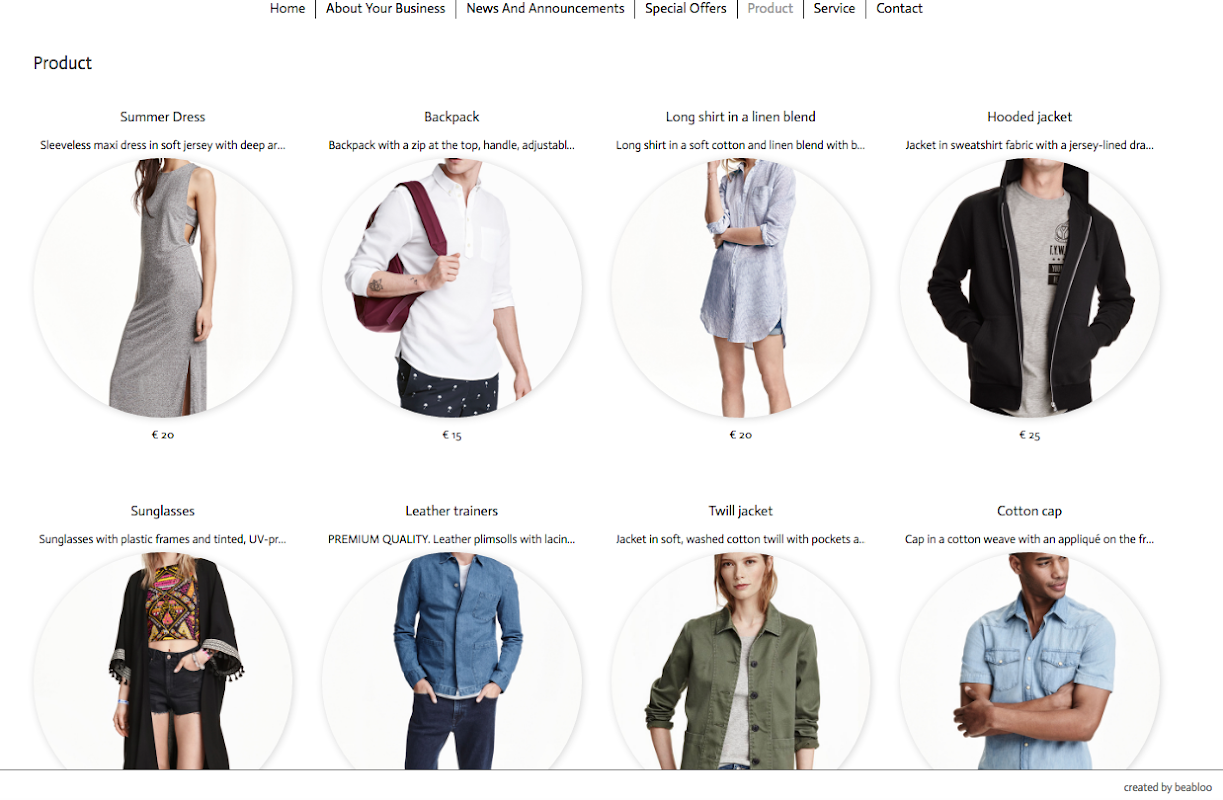Select the Cotton cap product image
Image resolution: width=1223 pixels, height=800 pixels.
1030,661
